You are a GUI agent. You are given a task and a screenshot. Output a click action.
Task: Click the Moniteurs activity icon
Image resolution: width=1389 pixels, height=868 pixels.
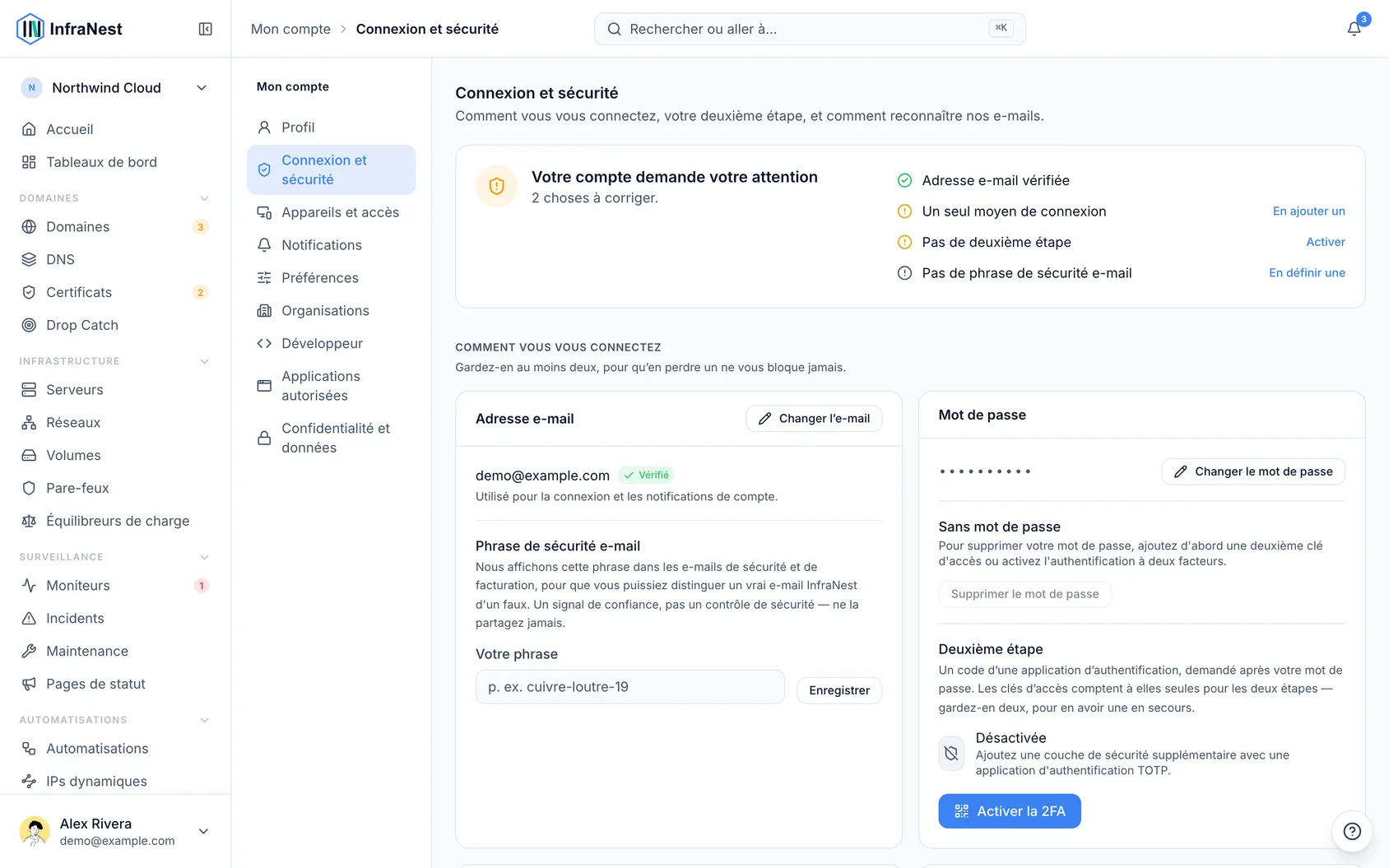(x=29, y=585)
